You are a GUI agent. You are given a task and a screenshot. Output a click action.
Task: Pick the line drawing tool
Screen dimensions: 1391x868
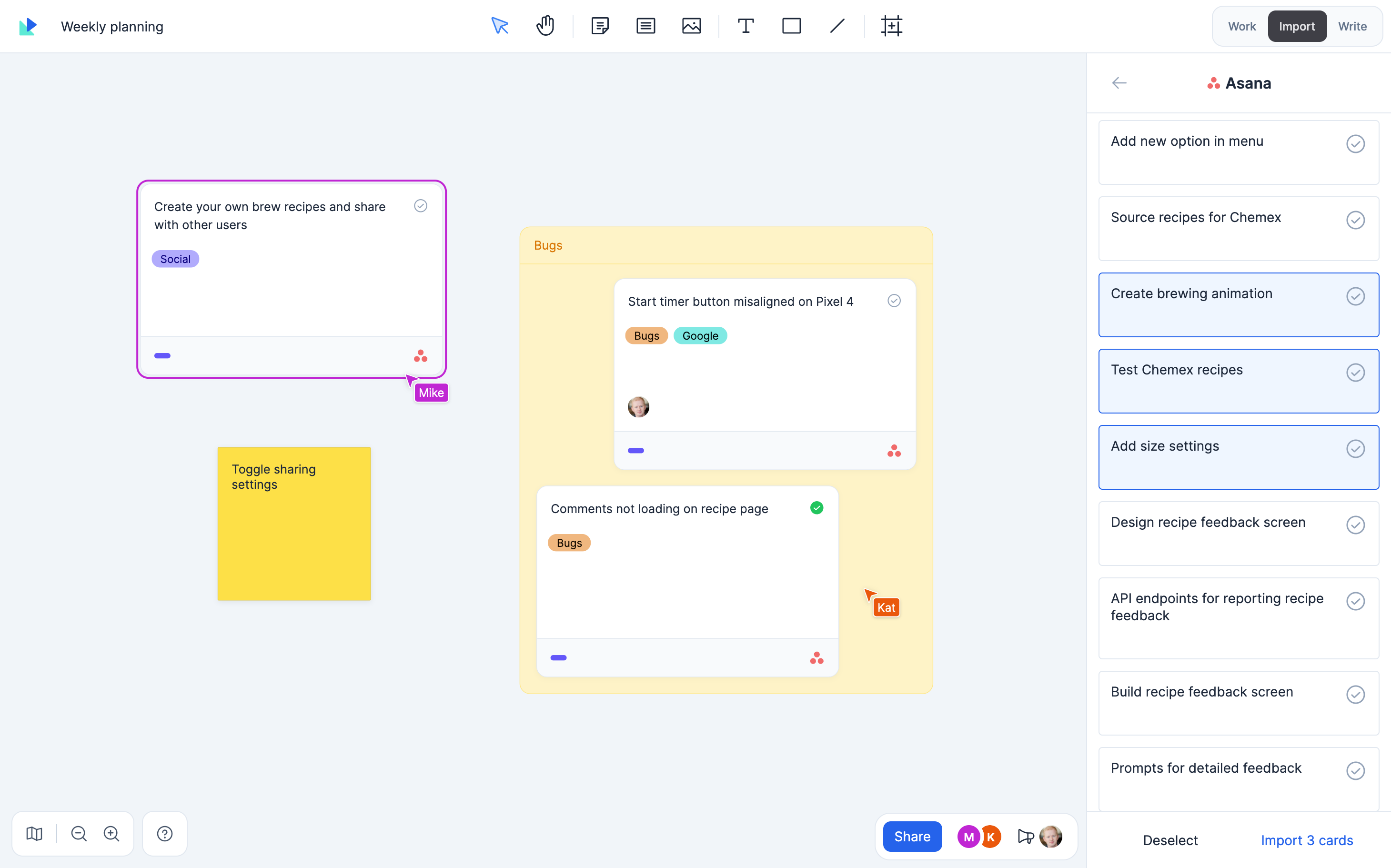(837, 26)
